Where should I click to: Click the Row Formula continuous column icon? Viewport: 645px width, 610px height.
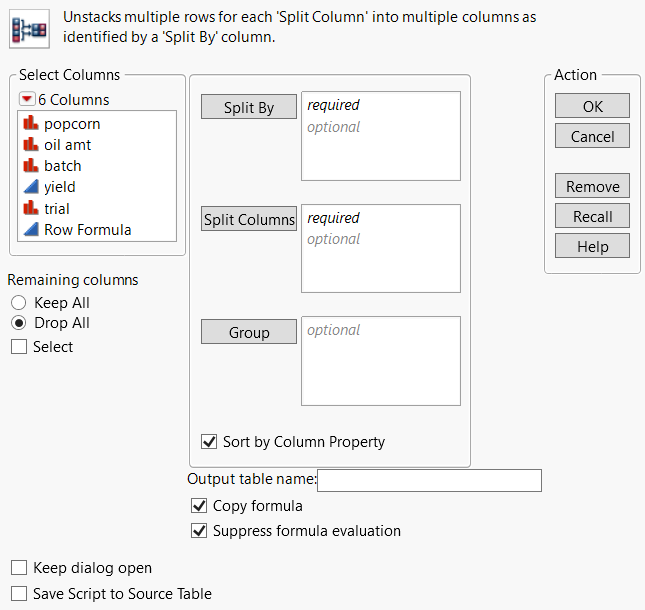click(x=29, y=230)
